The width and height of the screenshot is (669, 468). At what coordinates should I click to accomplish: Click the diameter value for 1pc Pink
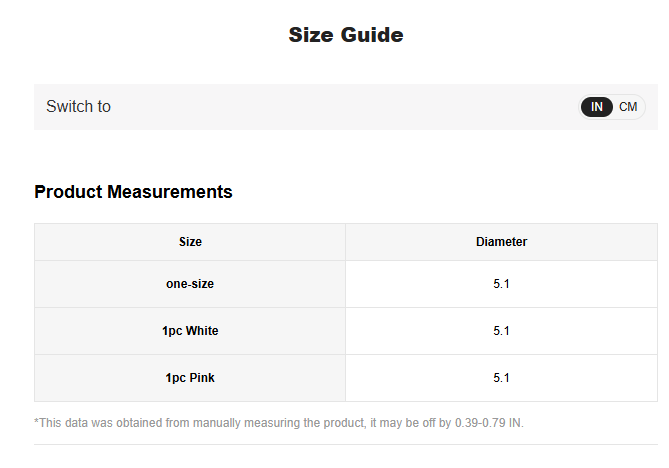tap(501, 378)
